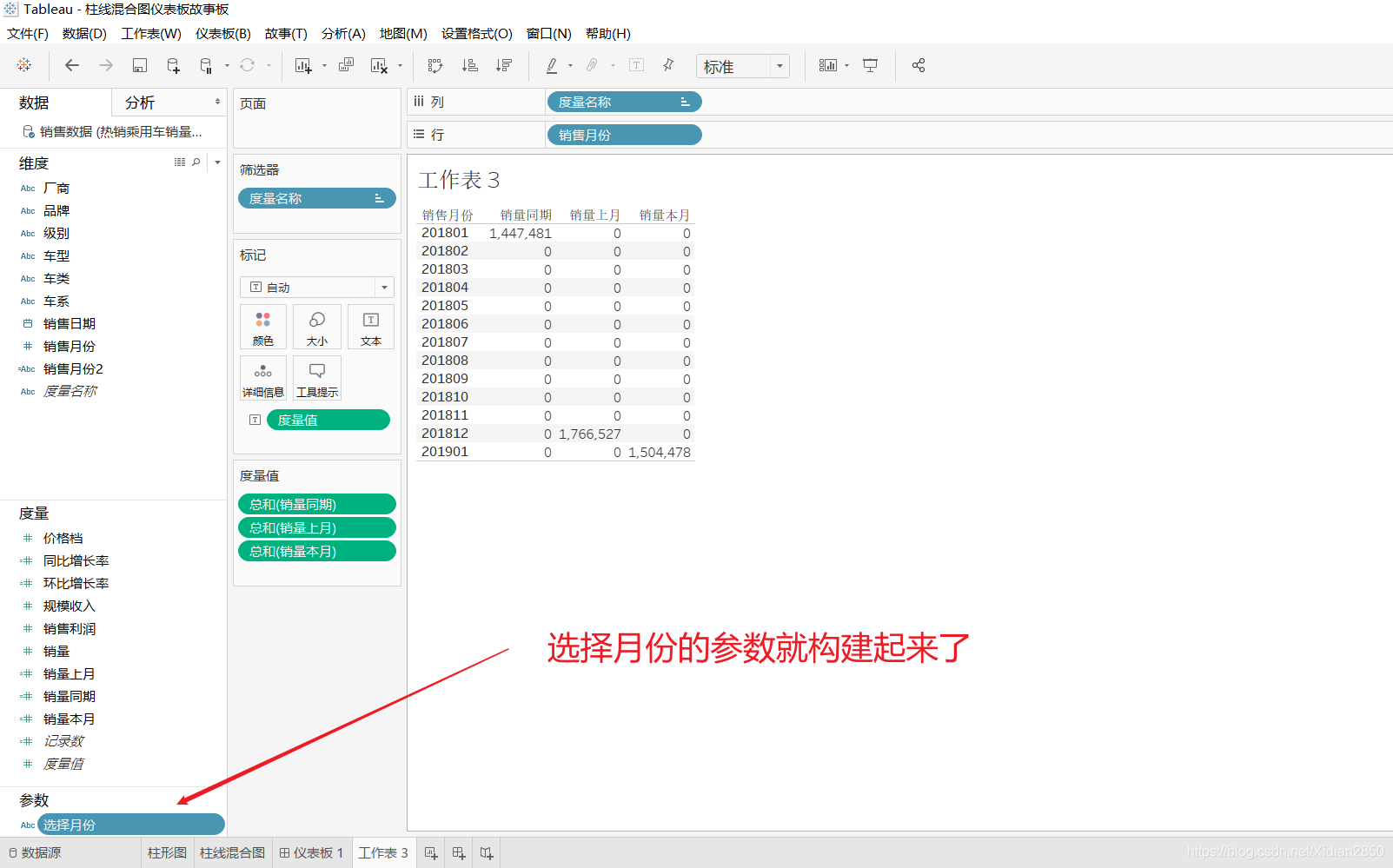Add new dashboard tab icon at bottom

[x=459, y=853]
